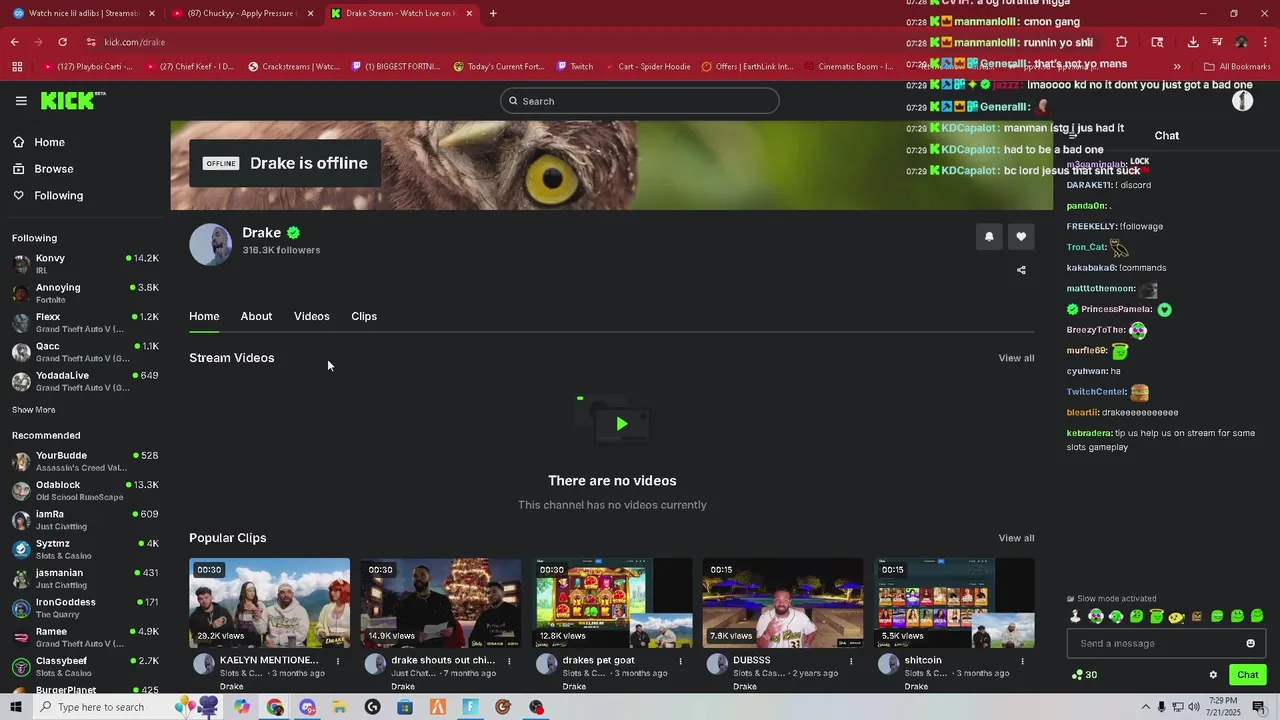Click the green Chat send button
The image size is (1280, 720).
(x=1247, y=675)
